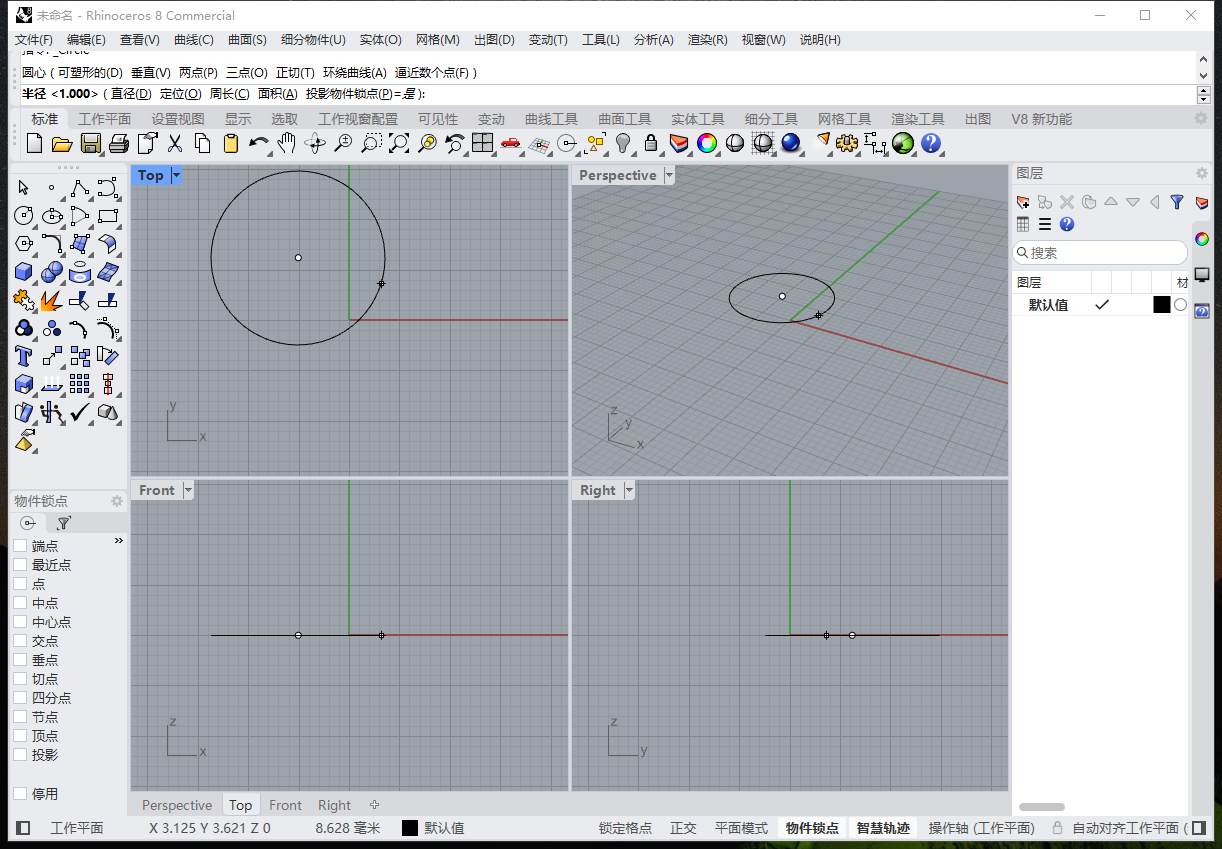Image resolution: width=1222 pixels, height=849 pixels.
Task: Choose the 直径(D) command option
Action: tap(131, 93)
